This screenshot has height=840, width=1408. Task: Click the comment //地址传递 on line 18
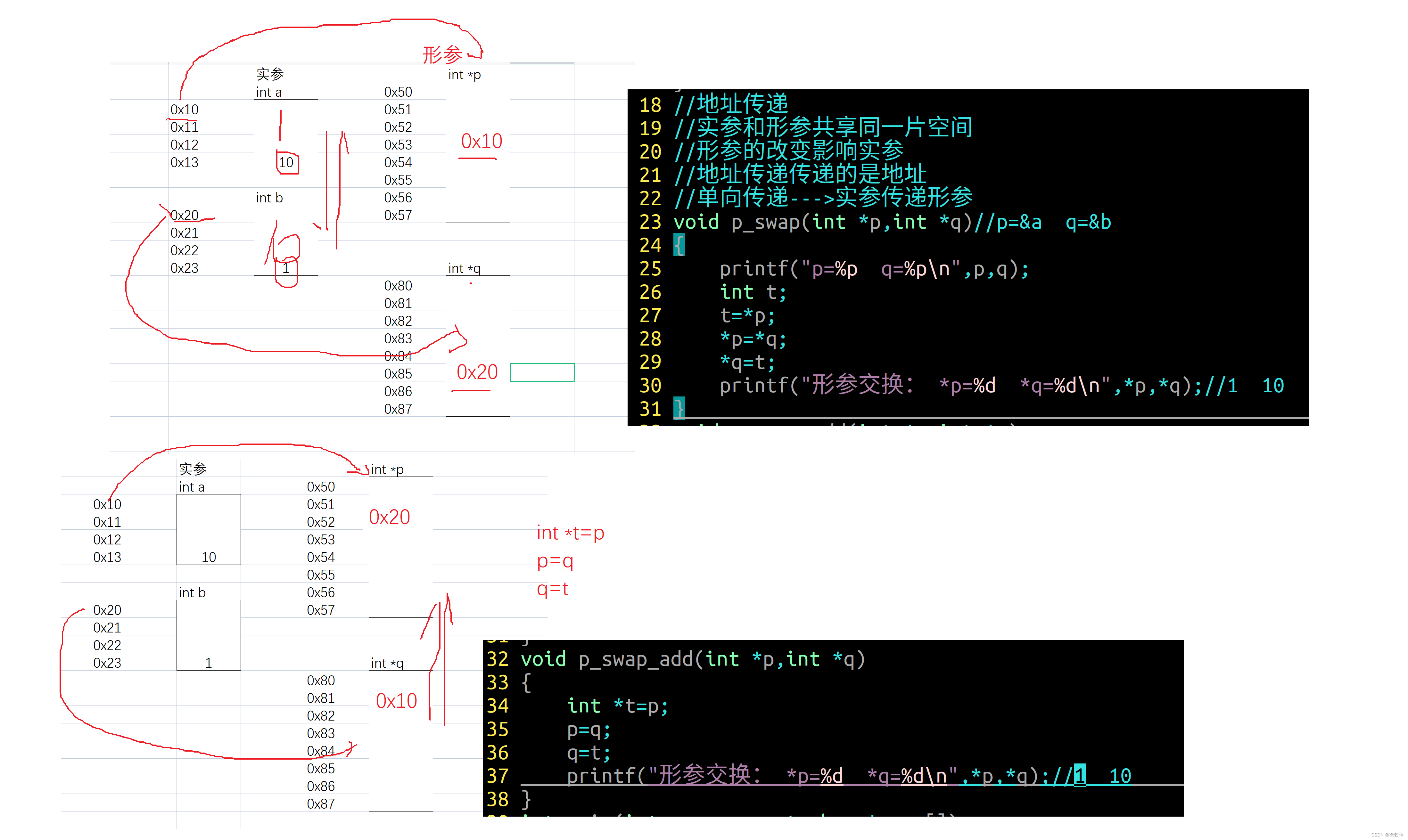click(x=732, y=104)
